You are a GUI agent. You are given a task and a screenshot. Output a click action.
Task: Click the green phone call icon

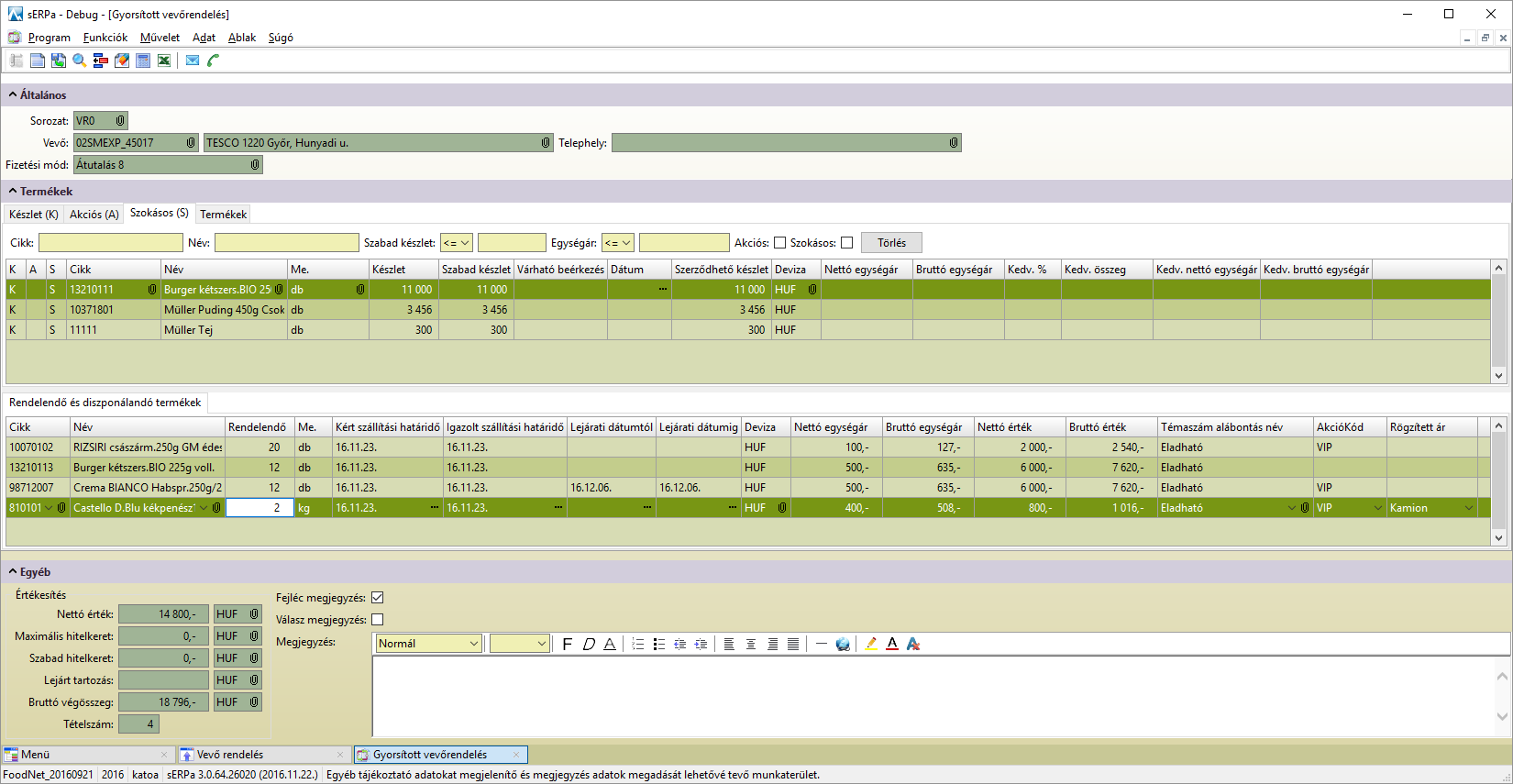coord(214,61)
